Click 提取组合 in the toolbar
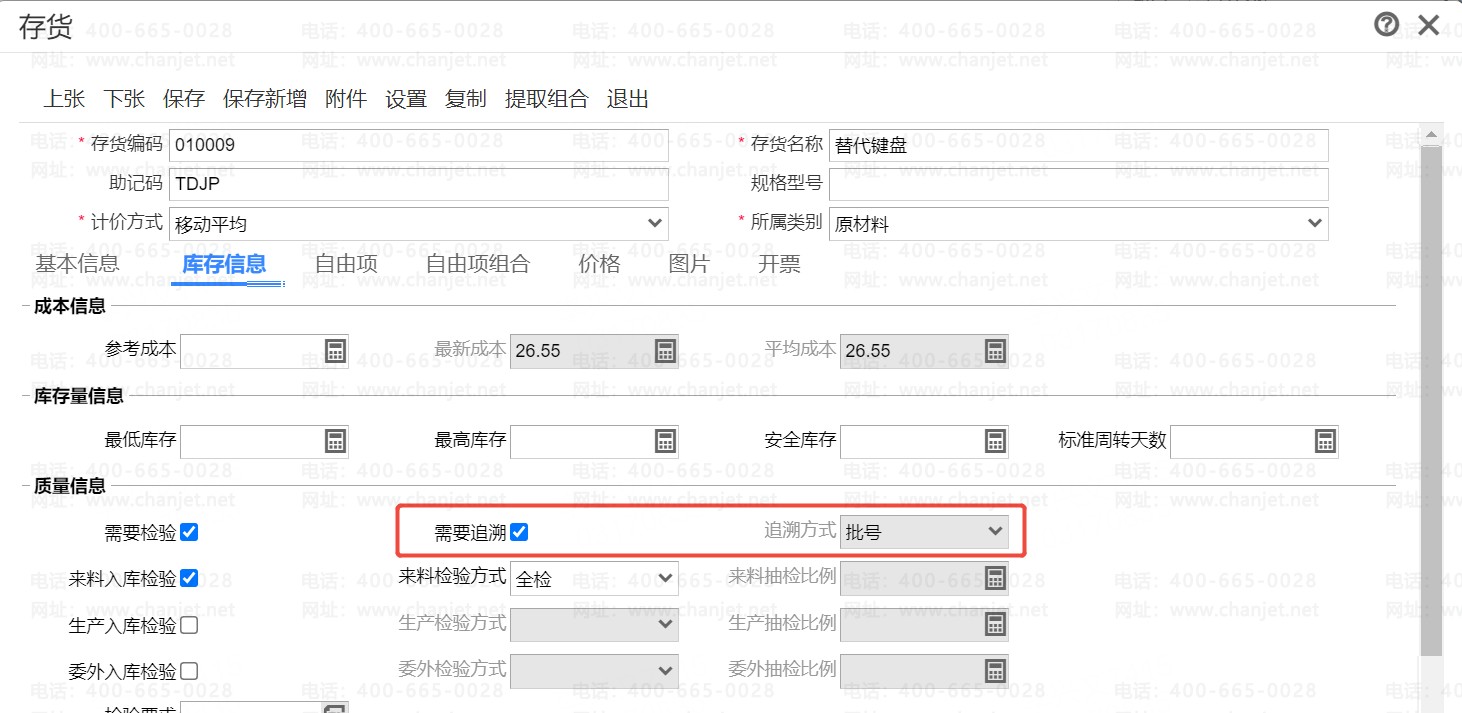Image resolution: width=1462 pixels, height=713 pixels. tap(547, 99)
